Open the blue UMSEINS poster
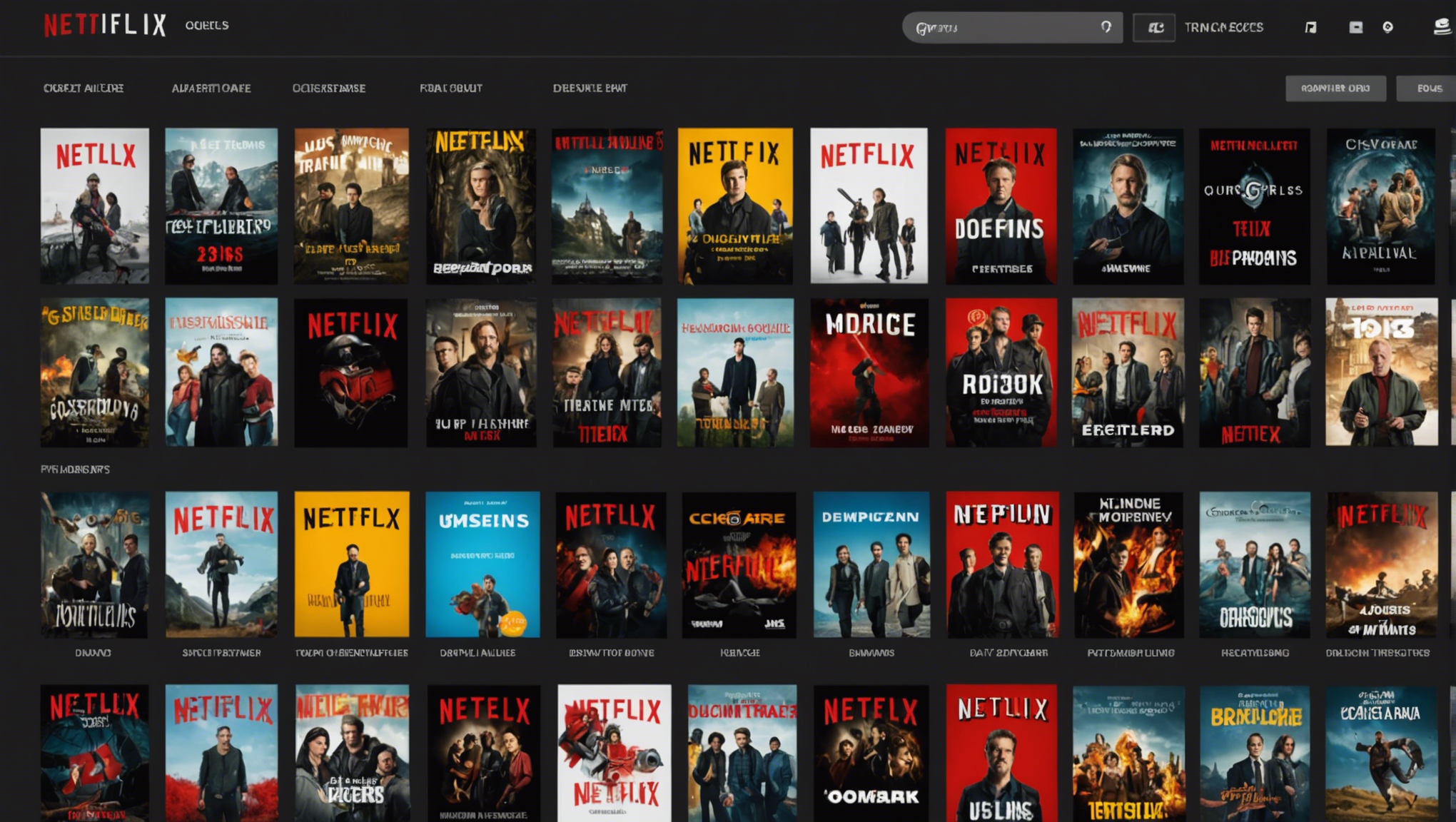The width and height of the screenshot is (1456, 822). (x=482, y=564)
